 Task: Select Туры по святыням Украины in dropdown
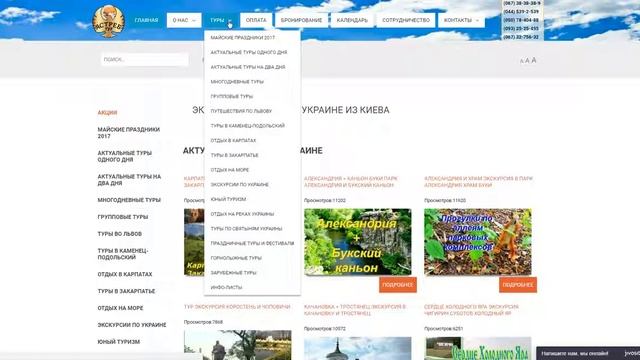(x=246, y=229)
